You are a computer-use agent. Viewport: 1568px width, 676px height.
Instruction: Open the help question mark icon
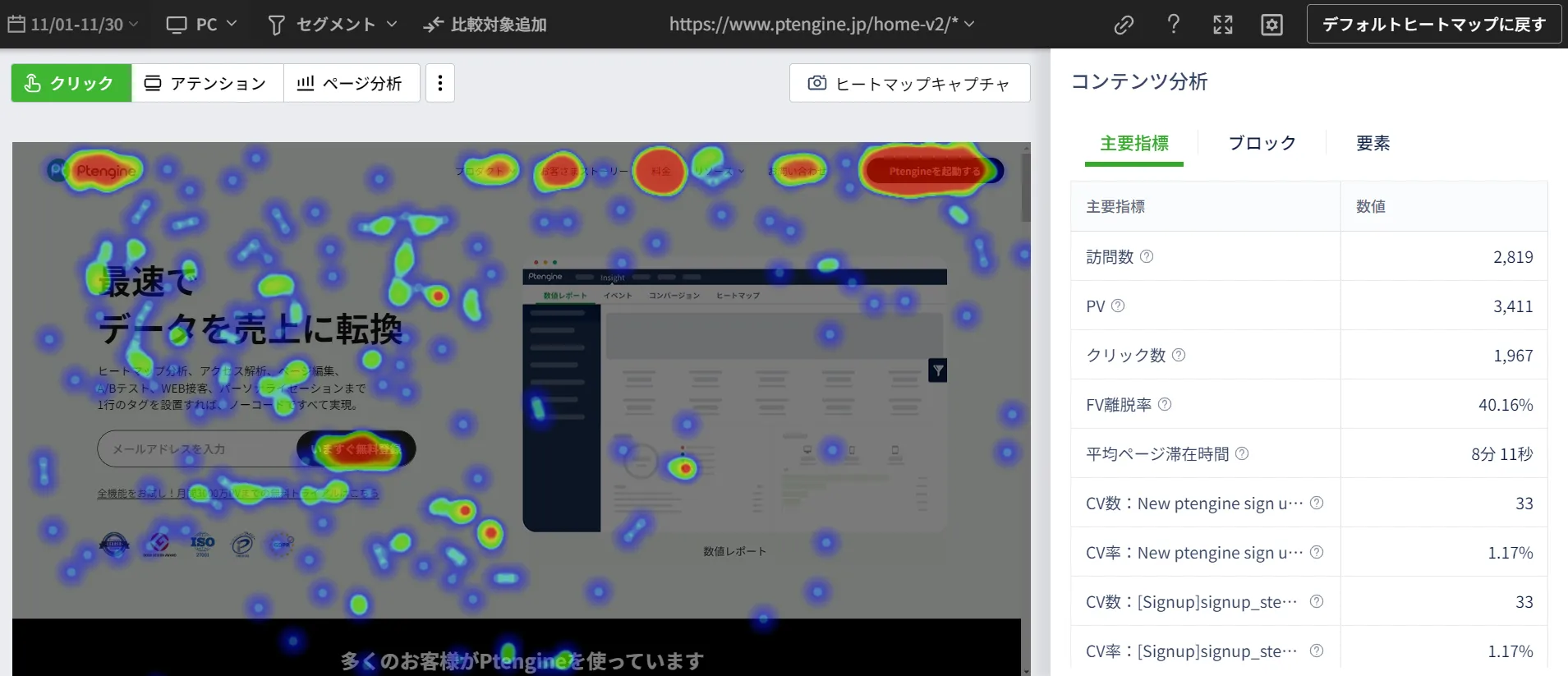(1174, 25)
